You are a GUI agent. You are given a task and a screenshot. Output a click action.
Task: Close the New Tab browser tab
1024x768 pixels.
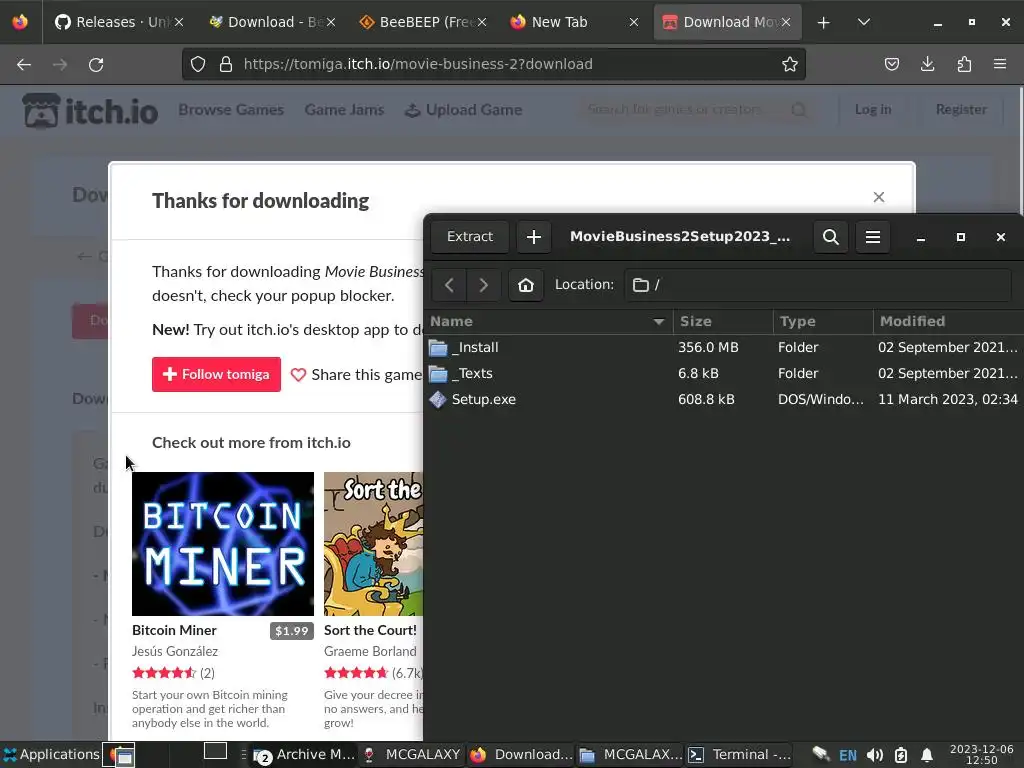pyautogui.click(x=633, y=22)
